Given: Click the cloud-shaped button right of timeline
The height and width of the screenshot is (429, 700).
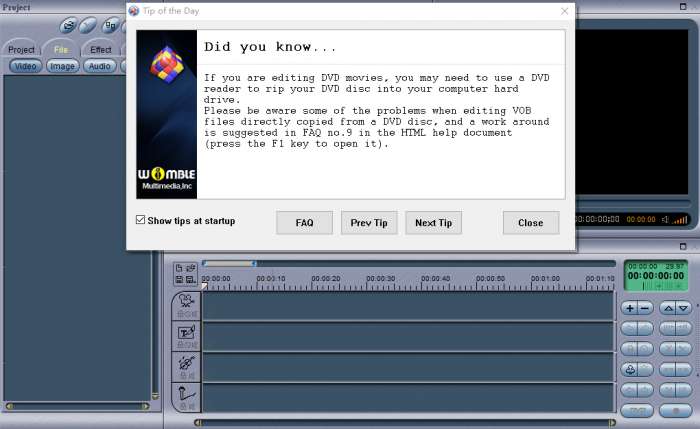Looking at the screenshot, I should (630, 369).
